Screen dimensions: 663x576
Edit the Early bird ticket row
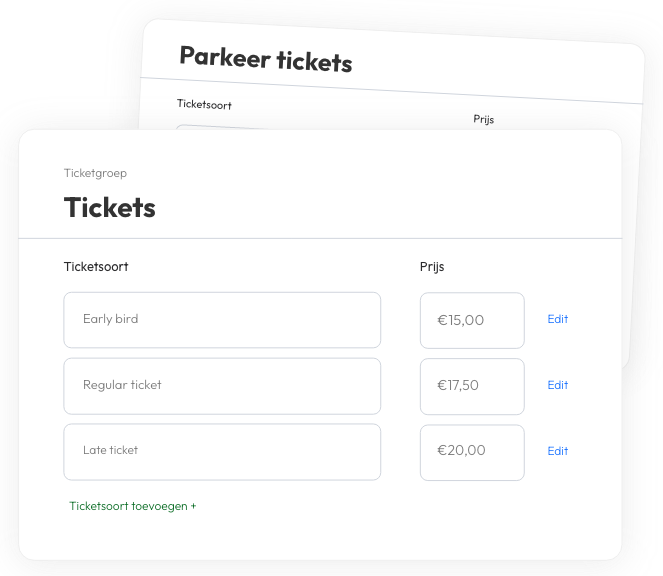click(557, 320)
